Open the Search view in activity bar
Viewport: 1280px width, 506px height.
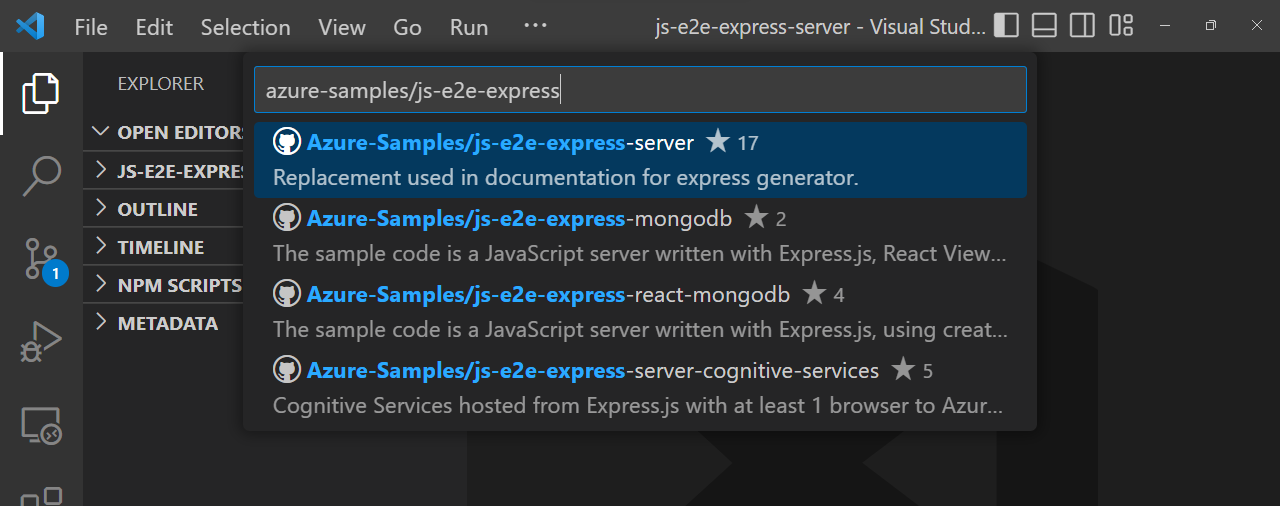41,175
